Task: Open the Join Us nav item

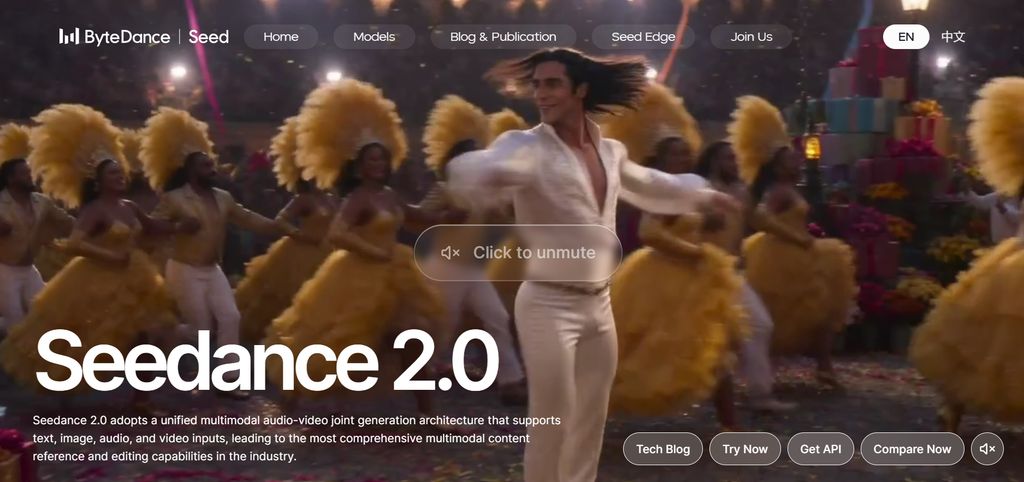Action: pyautogui.click(x=751, y=37)
